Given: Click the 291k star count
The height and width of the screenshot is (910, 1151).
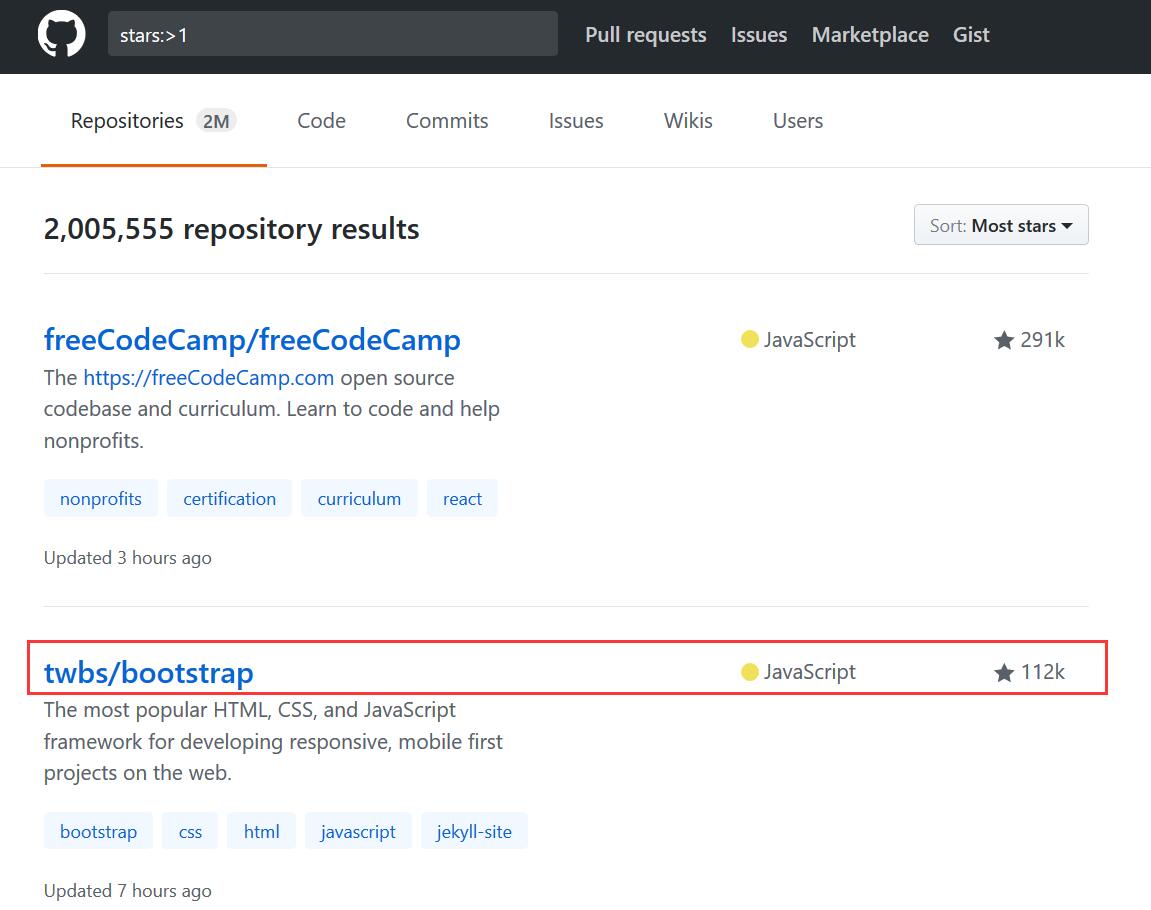Looking at the screenshot, I should point(1042,340).
